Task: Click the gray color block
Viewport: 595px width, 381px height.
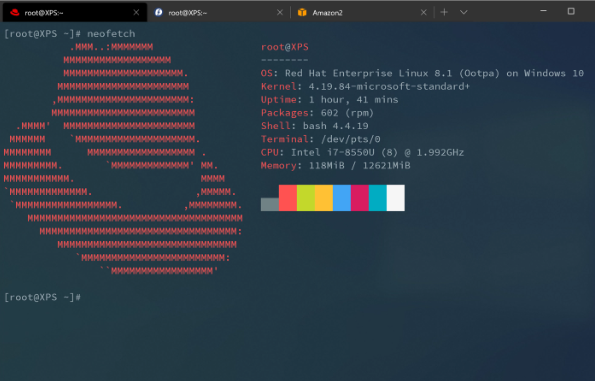Action: coord(270,204)
